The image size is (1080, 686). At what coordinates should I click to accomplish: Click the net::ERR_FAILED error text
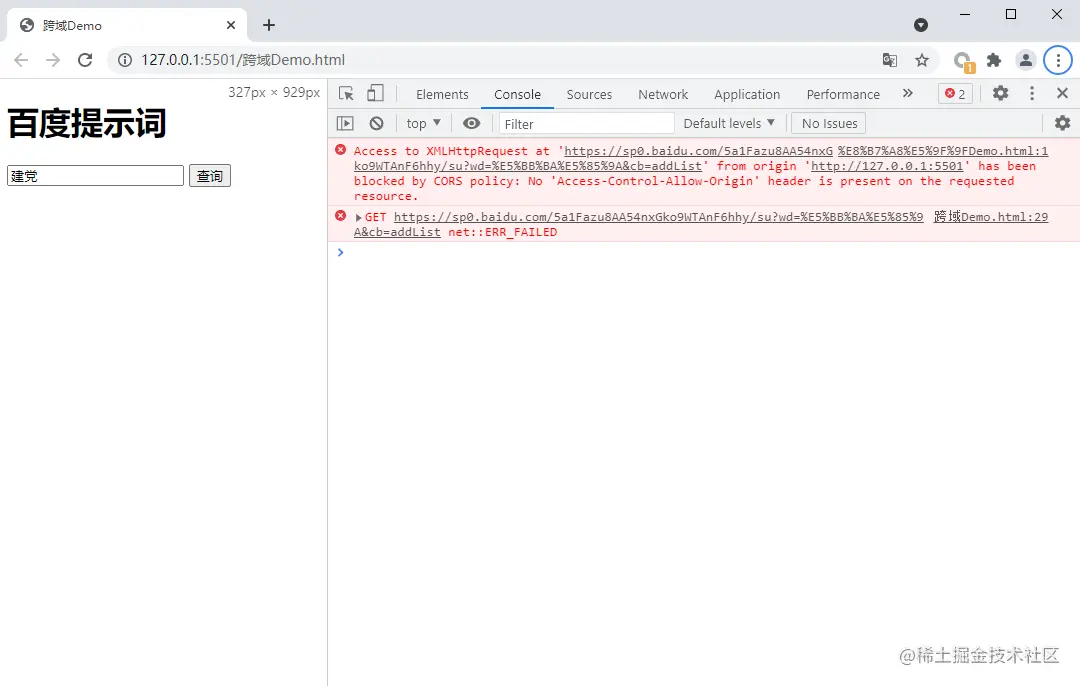502,232
